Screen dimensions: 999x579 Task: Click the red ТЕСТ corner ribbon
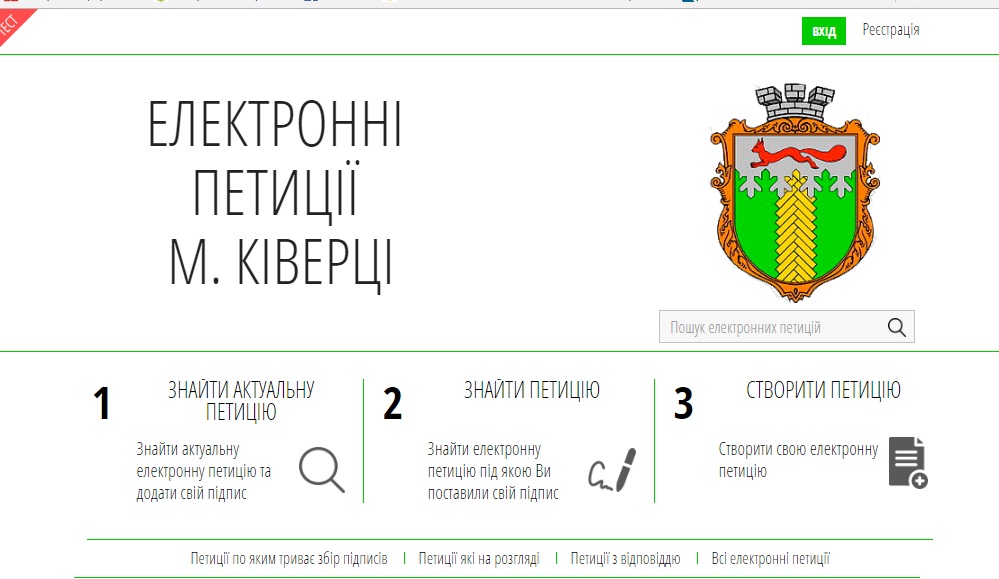[12, 24]
